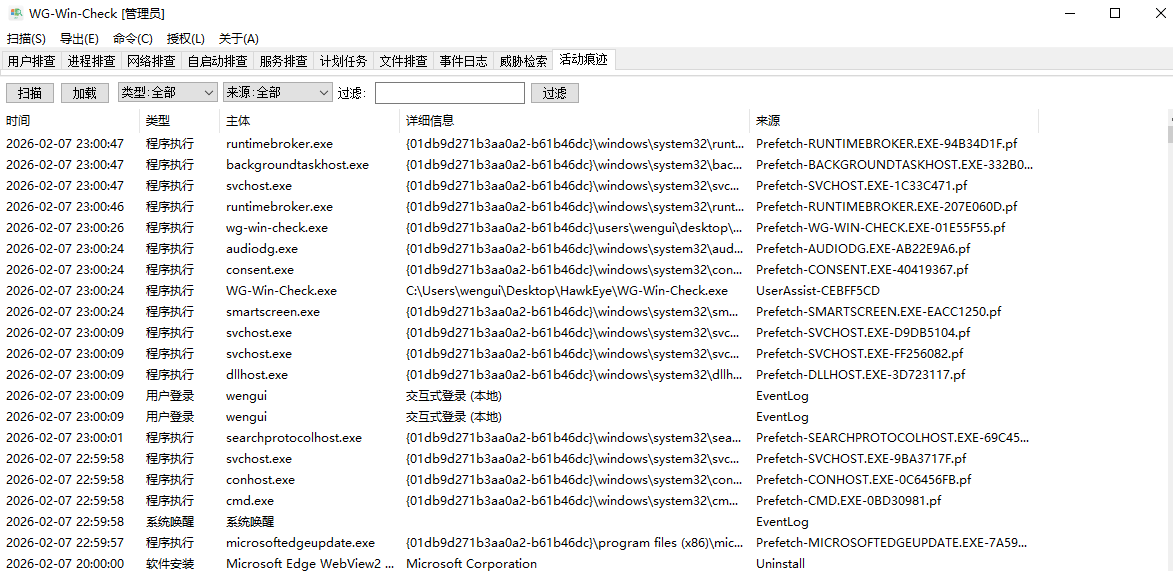
Task: Select the cmd.exe program execution row
Action: pos(250,501)
